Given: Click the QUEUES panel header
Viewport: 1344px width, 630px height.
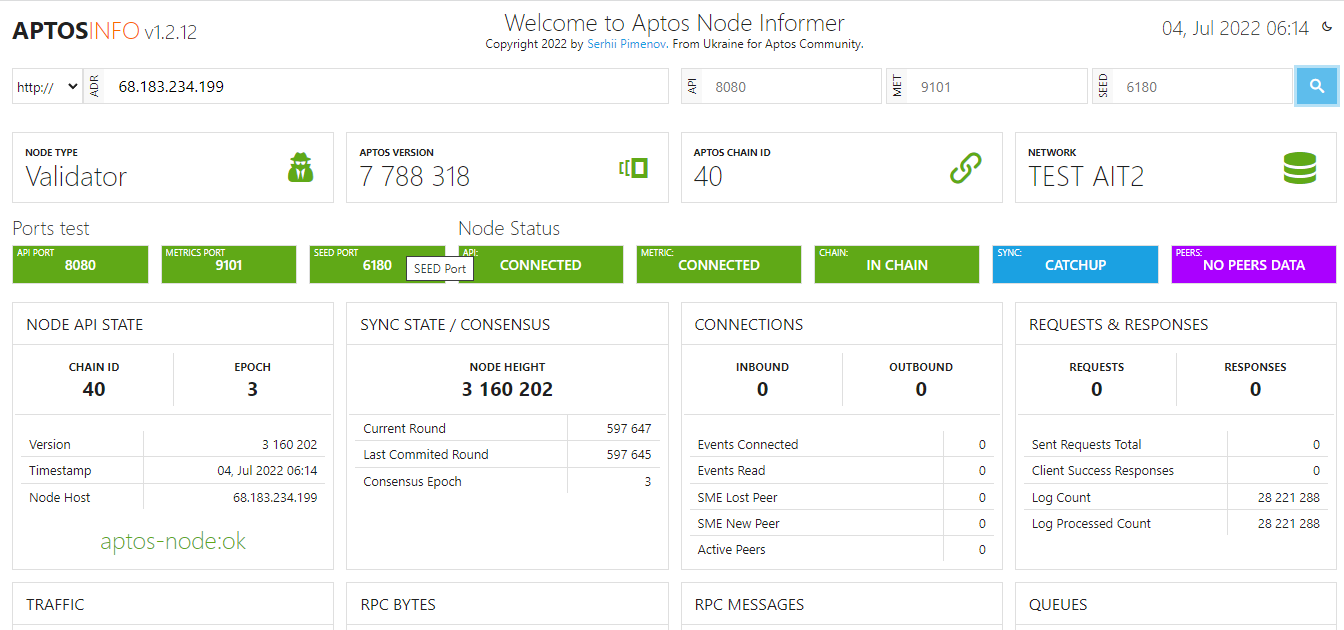Looking at the screenshot, I should tap(1176, 604).
